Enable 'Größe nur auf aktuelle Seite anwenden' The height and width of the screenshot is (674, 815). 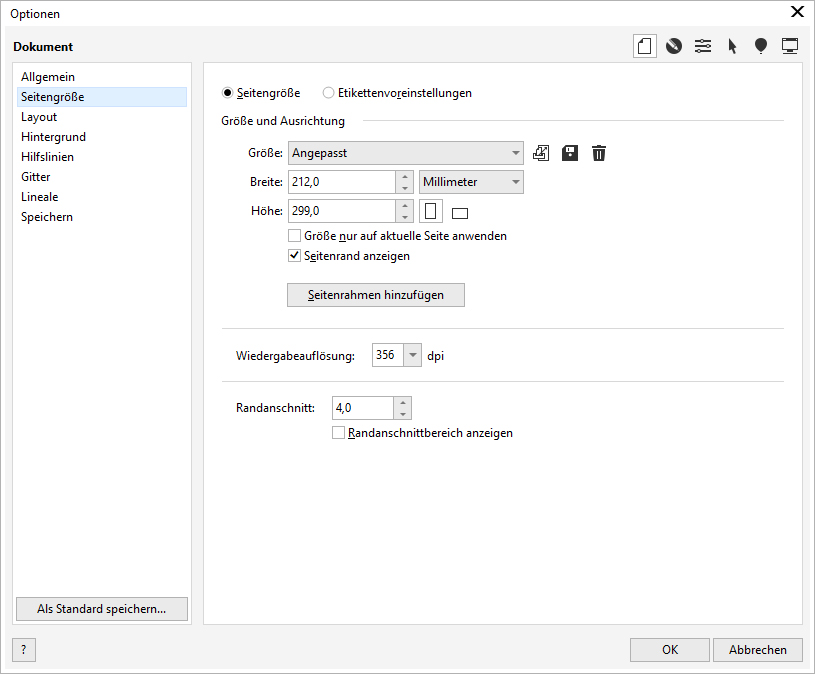[295, 236]
